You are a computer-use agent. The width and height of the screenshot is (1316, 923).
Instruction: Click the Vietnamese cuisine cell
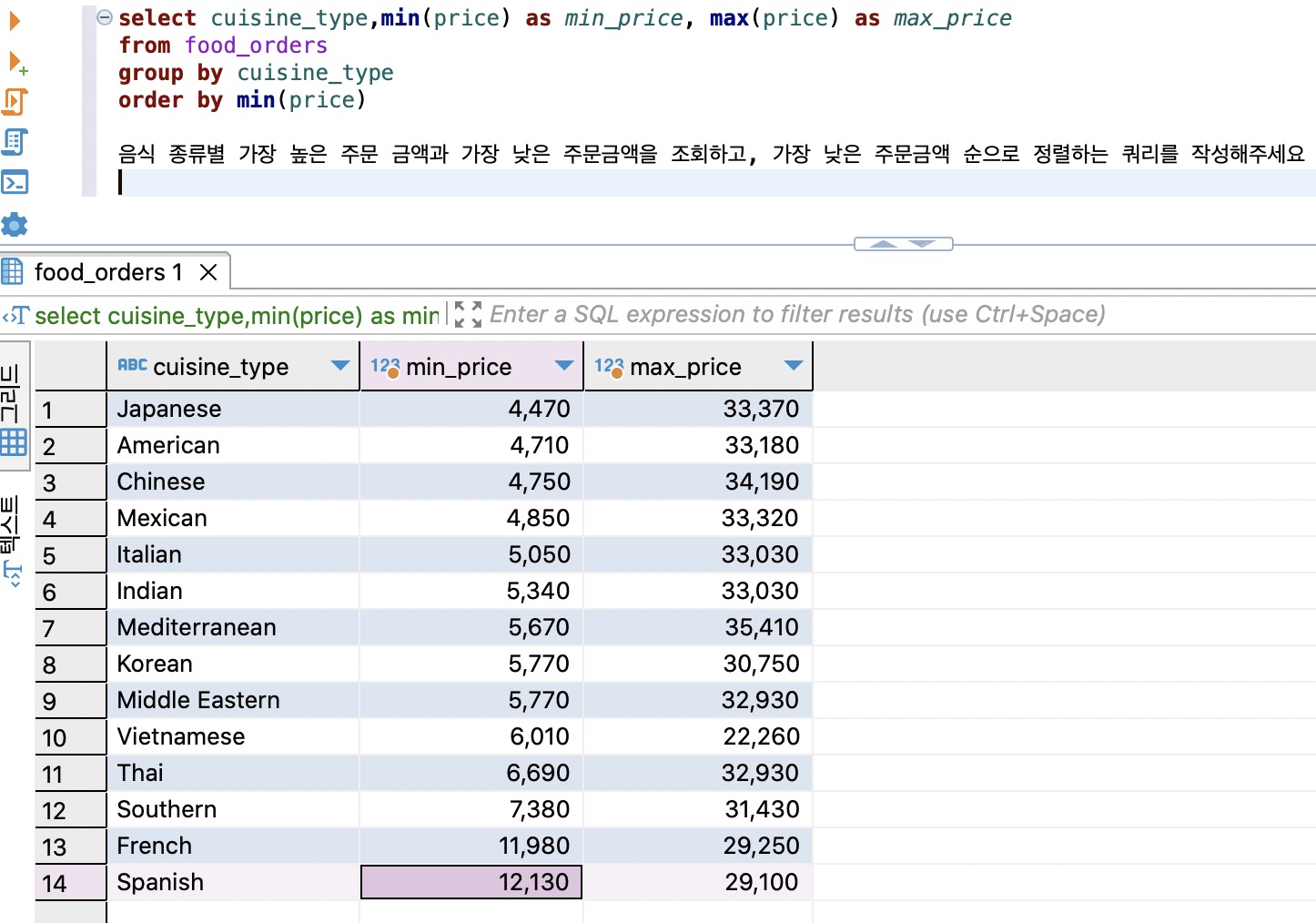[x=233, y=736]
